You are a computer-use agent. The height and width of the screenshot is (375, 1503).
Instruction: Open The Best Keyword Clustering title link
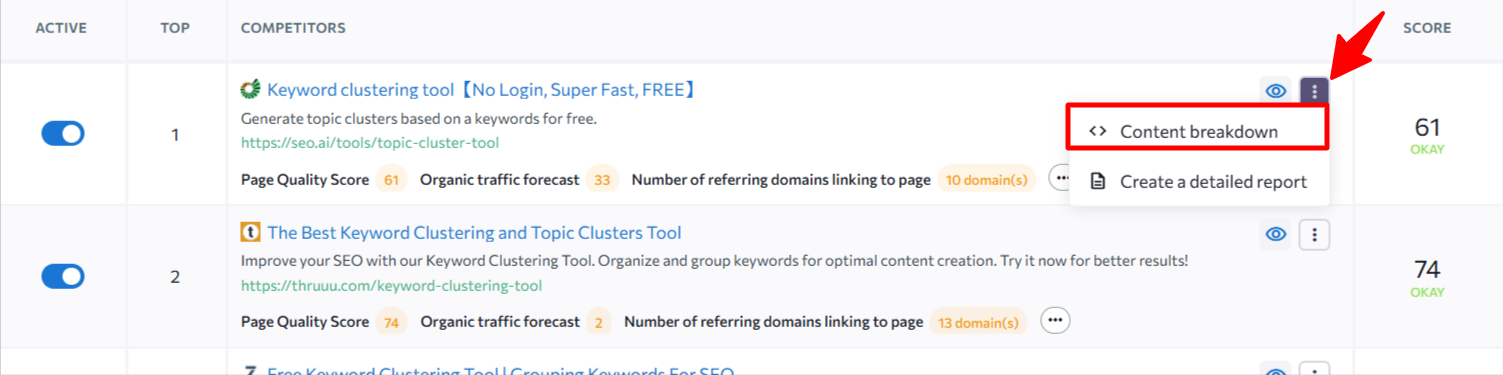point(474,233)
